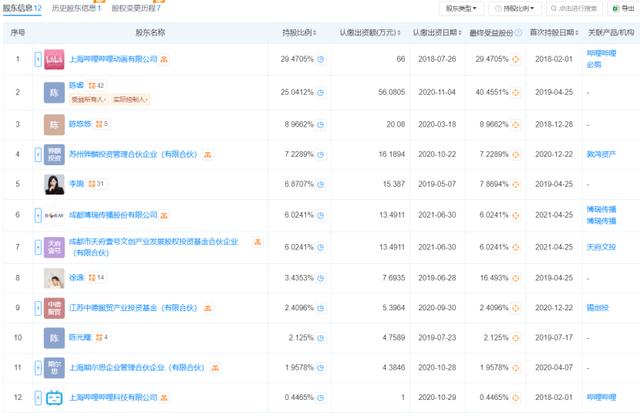Click the beneficiary path icon beside 40.4551%
Viewport: 640px width, 413px height.
point(516,93)
